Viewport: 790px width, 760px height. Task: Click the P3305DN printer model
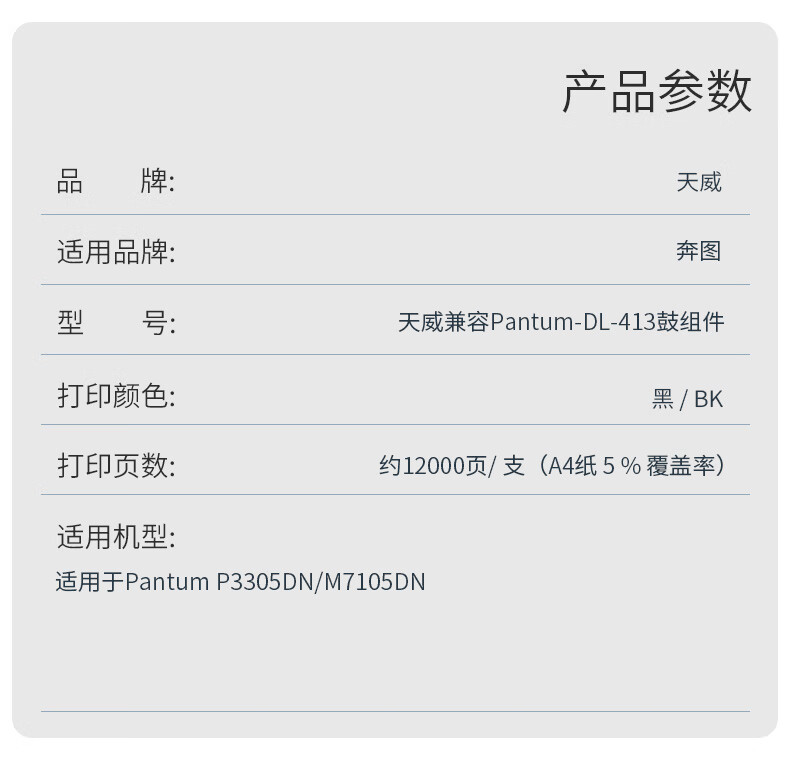pyautogui.click(x=264, y=582)
